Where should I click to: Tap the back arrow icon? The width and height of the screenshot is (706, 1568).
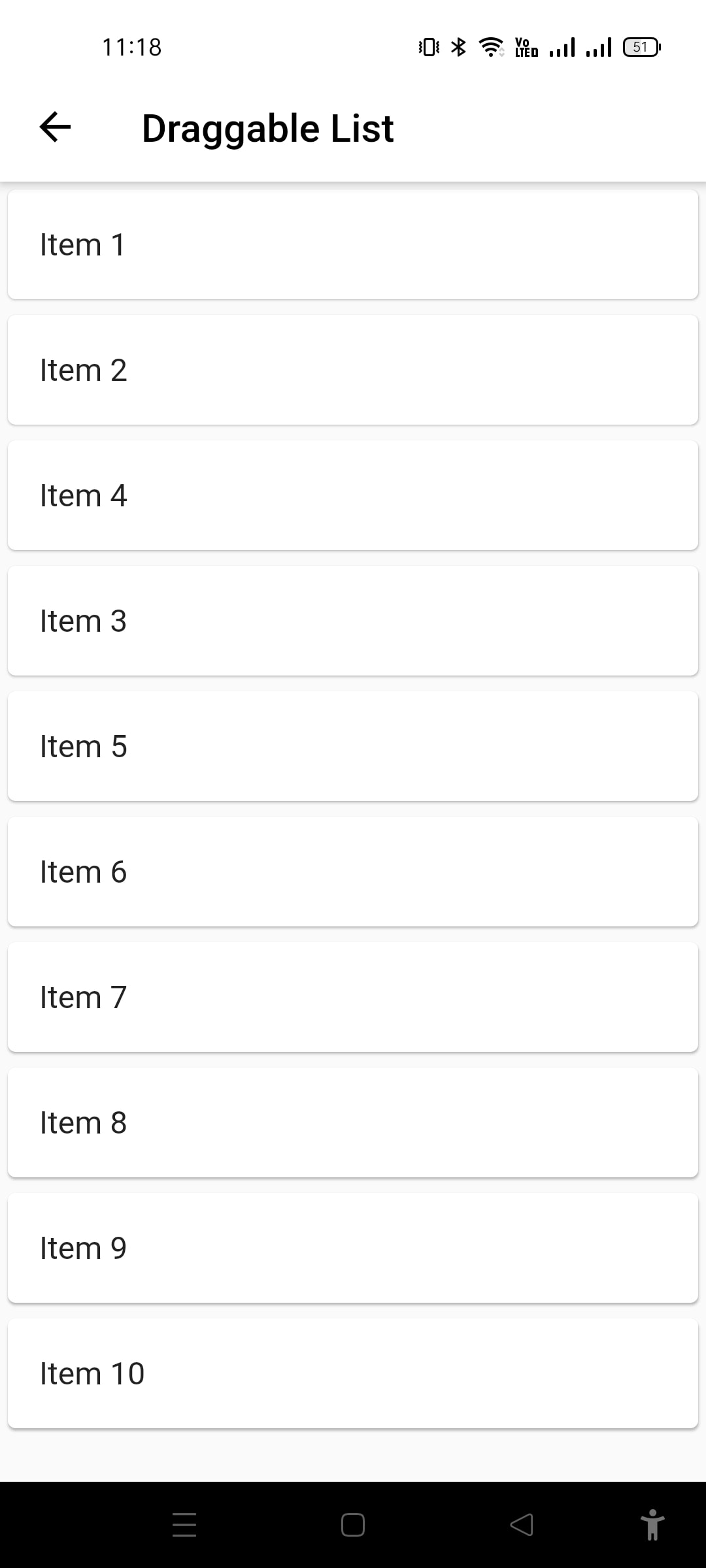tap(56, 127)
